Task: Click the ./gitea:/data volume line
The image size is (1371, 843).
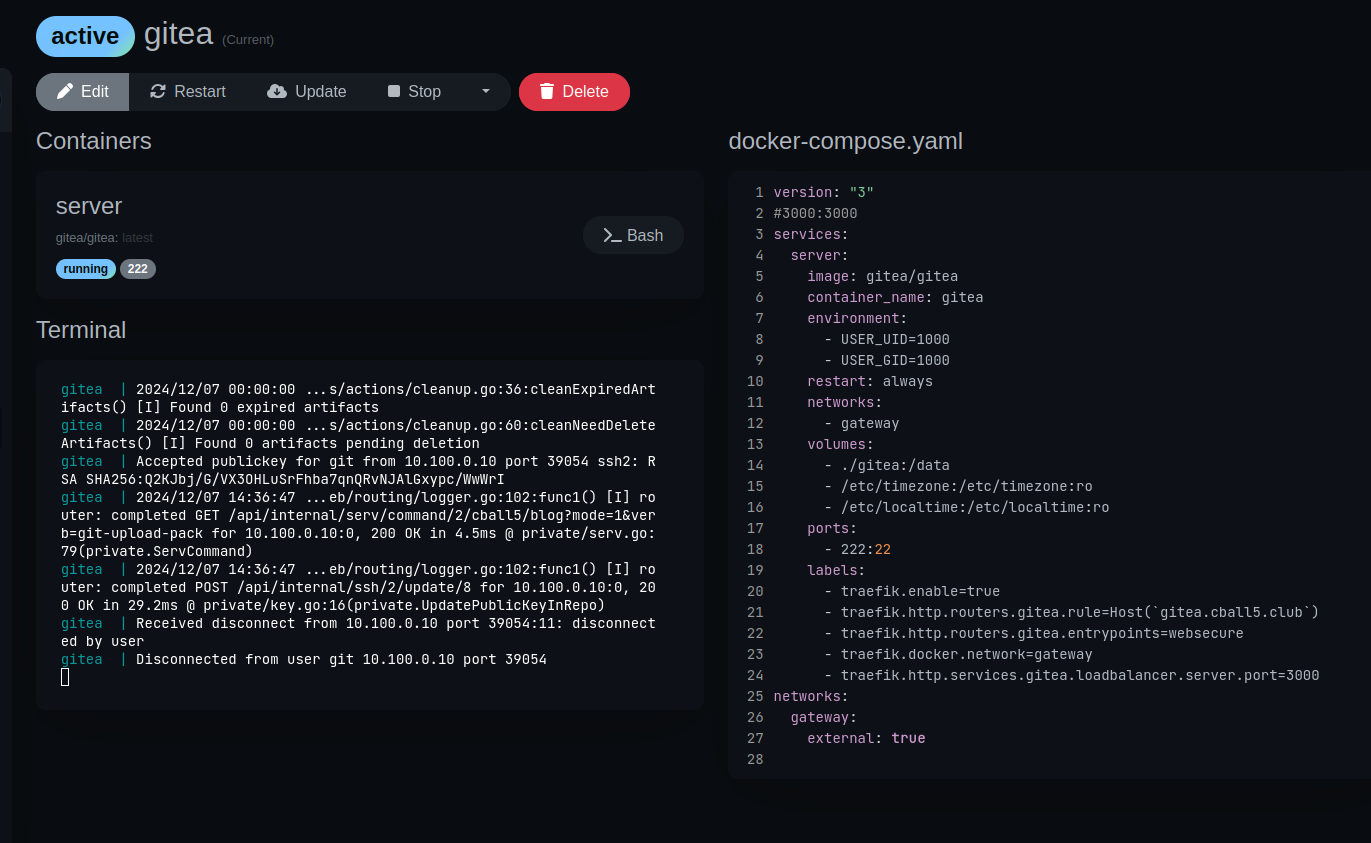Action: click(887, 465)
